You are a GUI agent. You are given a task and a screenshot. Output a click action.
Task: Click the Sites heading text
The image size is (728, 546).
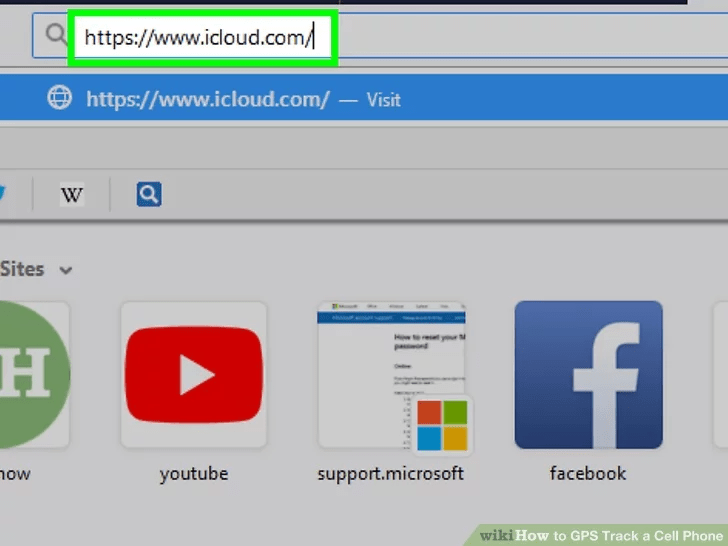click(x=22, y=269)
